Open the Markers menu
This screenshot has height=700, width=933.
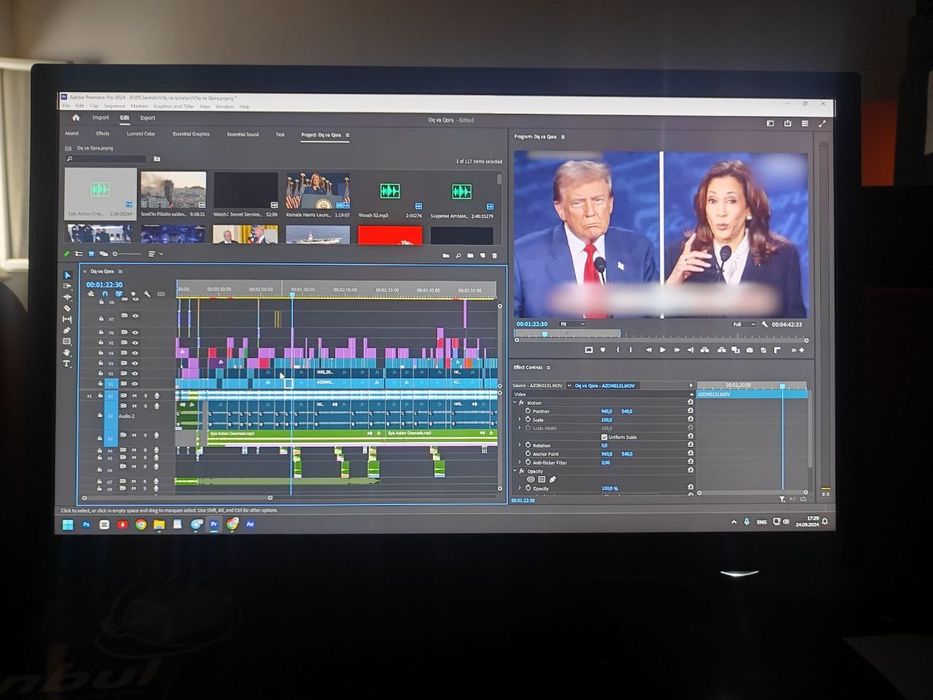139,106
